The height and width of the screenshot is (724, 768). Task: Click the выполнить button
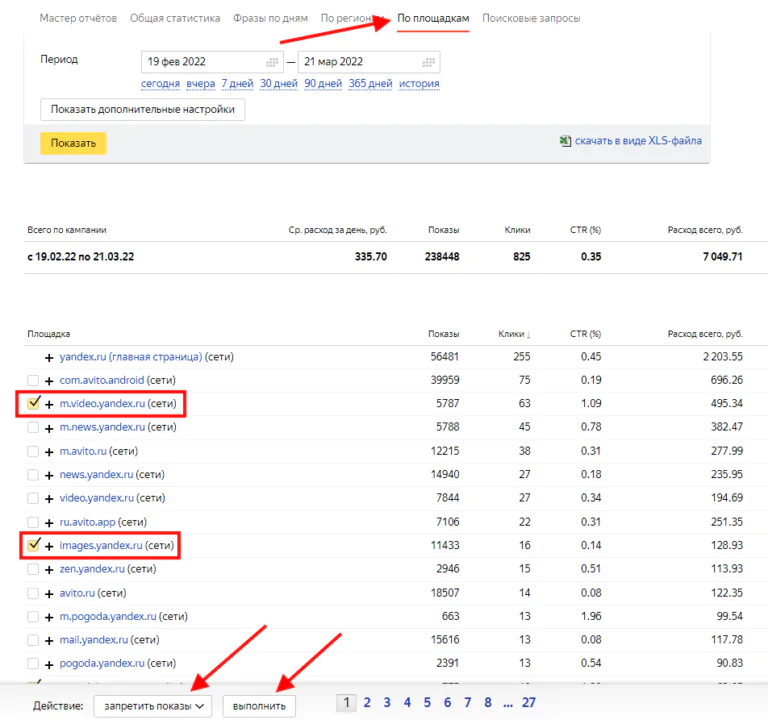click(x=259, y=706)
